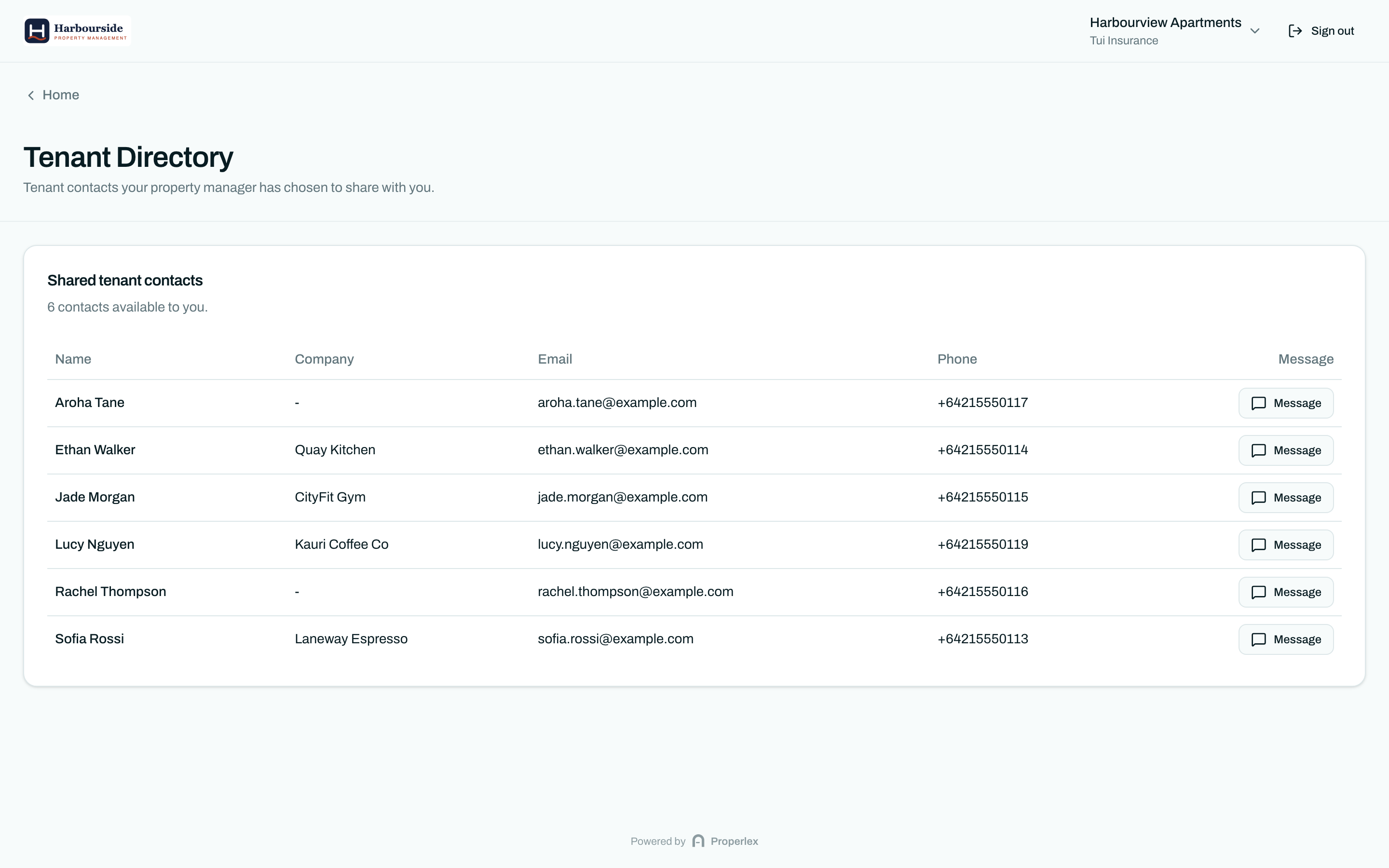Click phone number +64215550116
The width and height of the screenshot is (1389, 868).
click(x=982, y=591)
